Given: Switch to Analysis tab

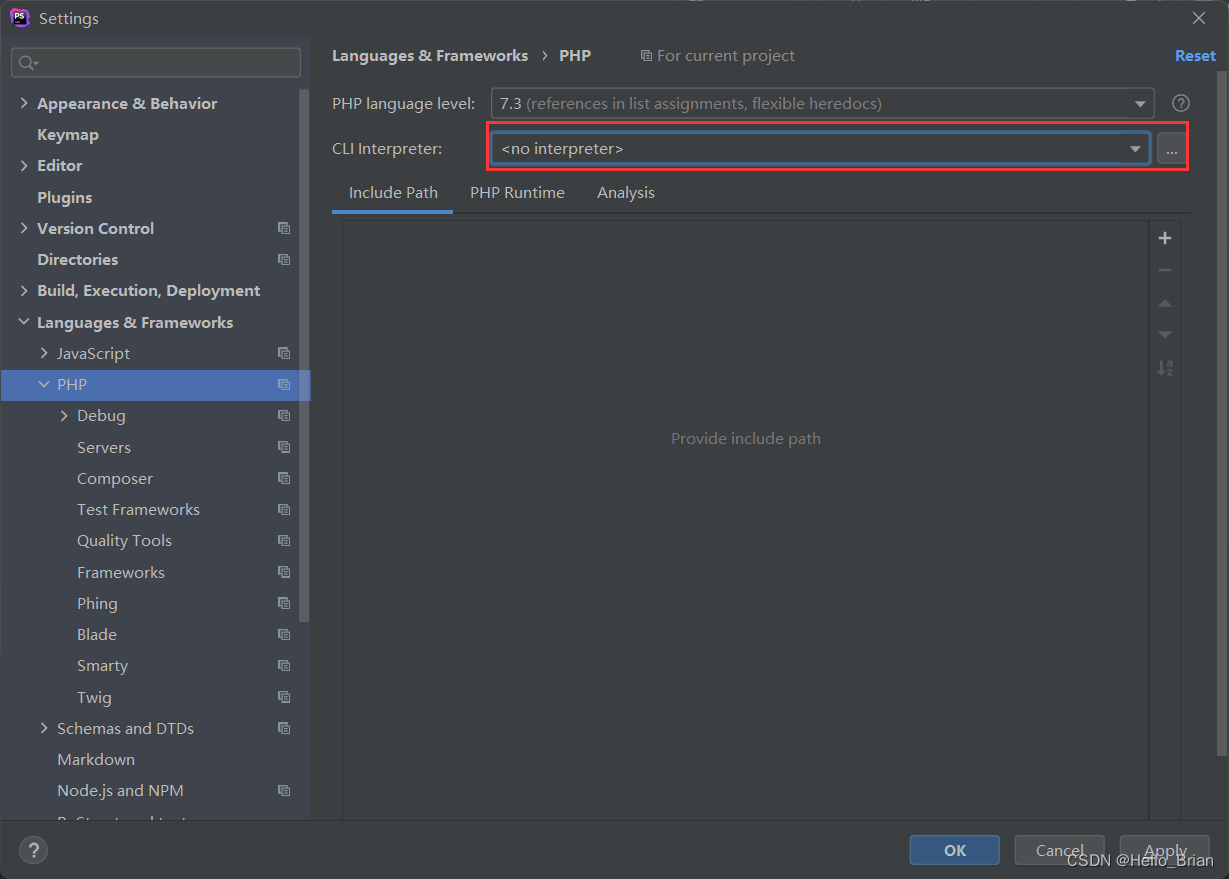Looking at the screenshot, I should (626, 193).
